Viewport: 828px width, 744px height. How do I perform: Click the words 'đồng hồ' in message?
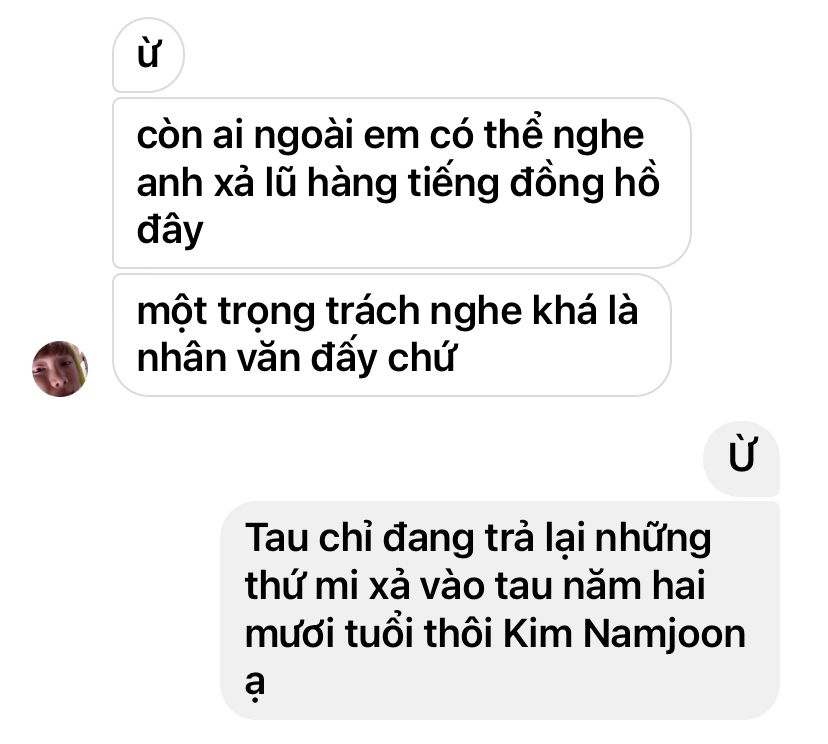point(585,183)
